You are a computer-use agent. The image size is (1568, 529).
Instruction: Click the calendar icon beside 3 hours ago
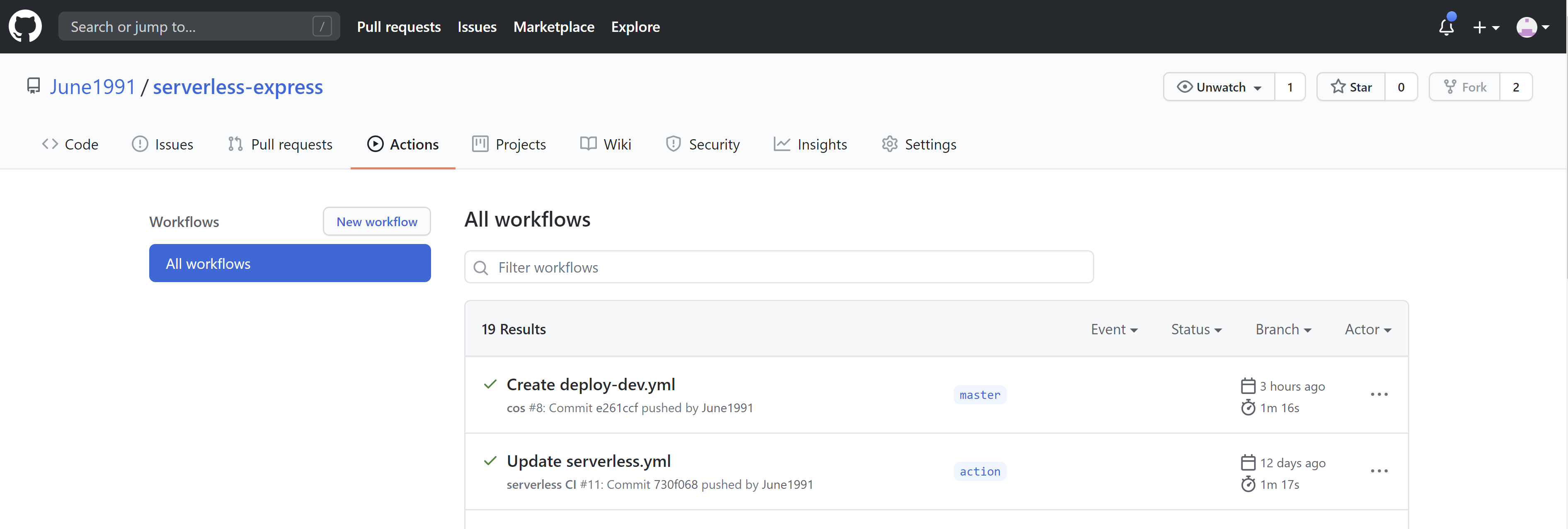click(1248, 386)
